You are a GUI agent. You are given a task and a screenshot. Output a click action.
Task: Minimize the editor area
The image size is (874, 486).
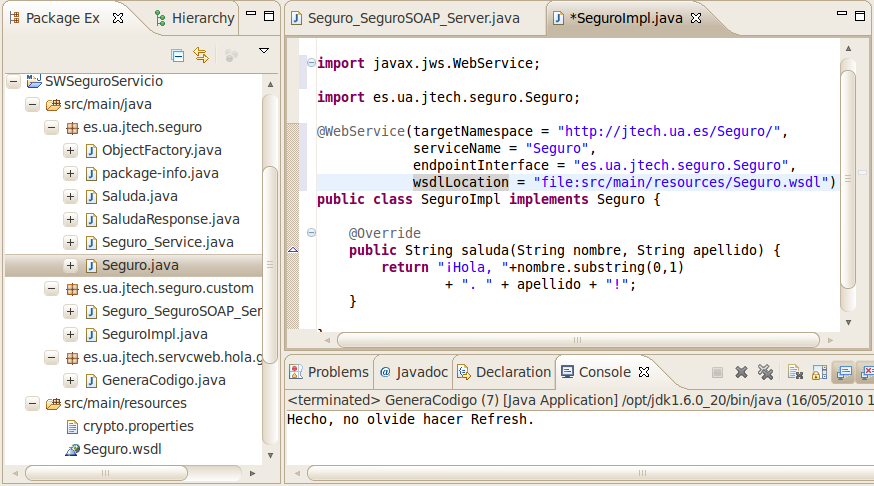tap(842, 13)
